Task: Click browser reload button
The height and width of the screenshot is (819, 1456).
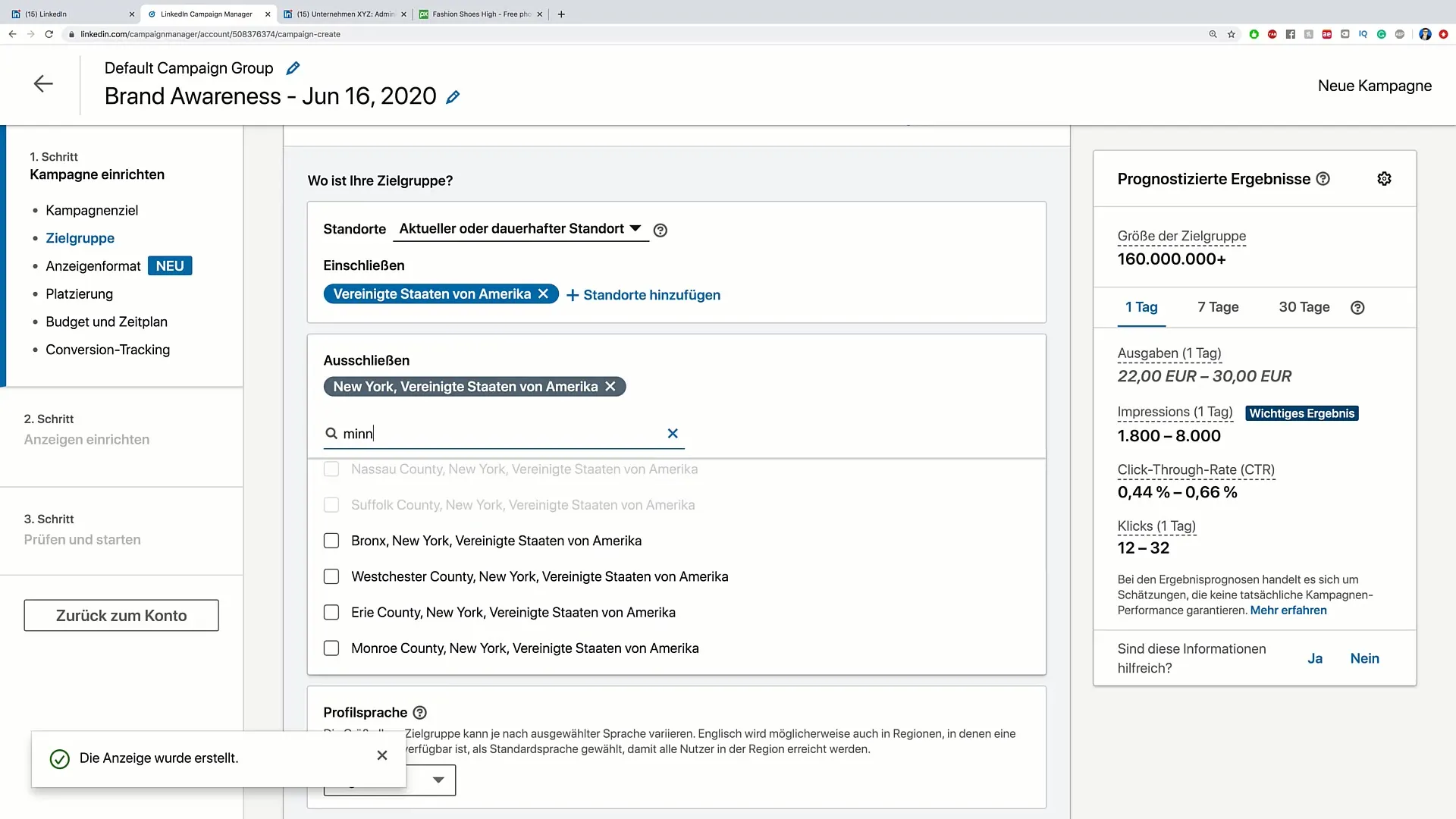Action: coord(49,34)
